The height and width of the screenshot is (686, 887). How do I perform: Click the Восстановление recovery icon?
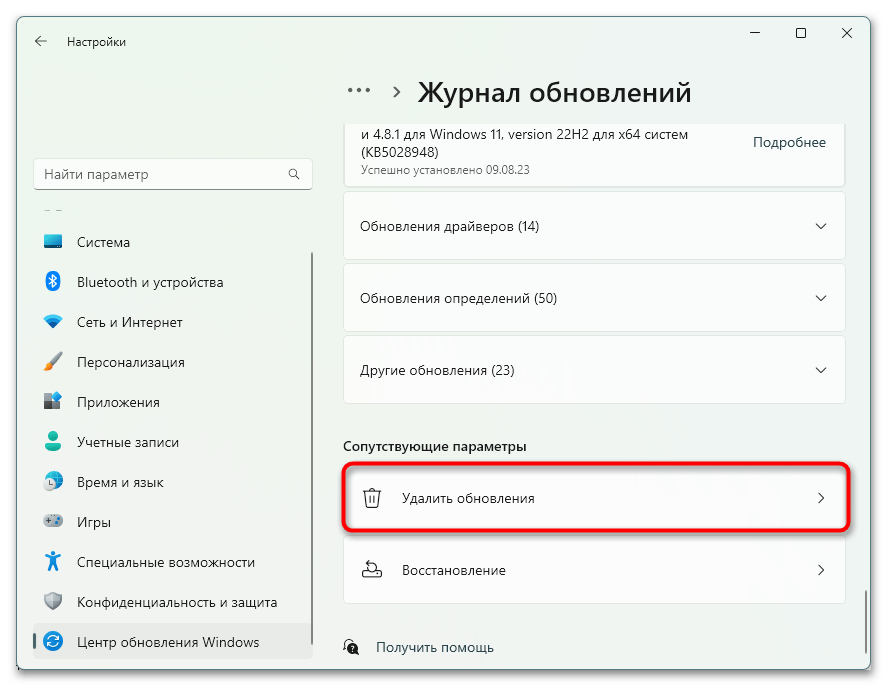(372, 569)
